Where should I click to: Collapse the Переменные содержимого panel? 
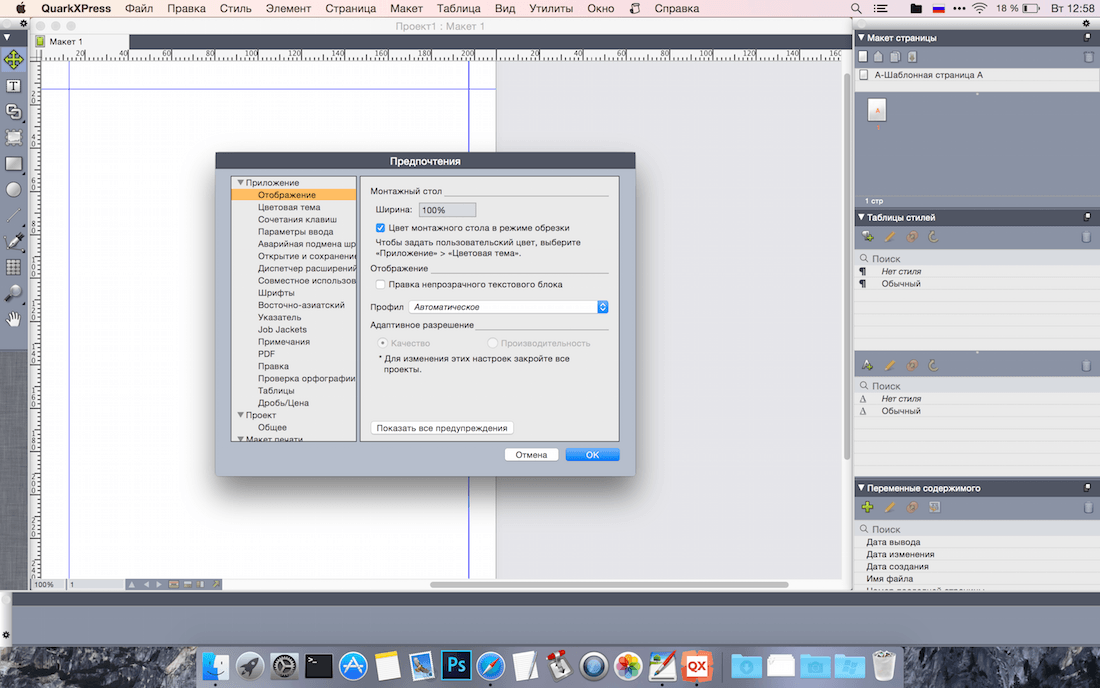(861, 487)
